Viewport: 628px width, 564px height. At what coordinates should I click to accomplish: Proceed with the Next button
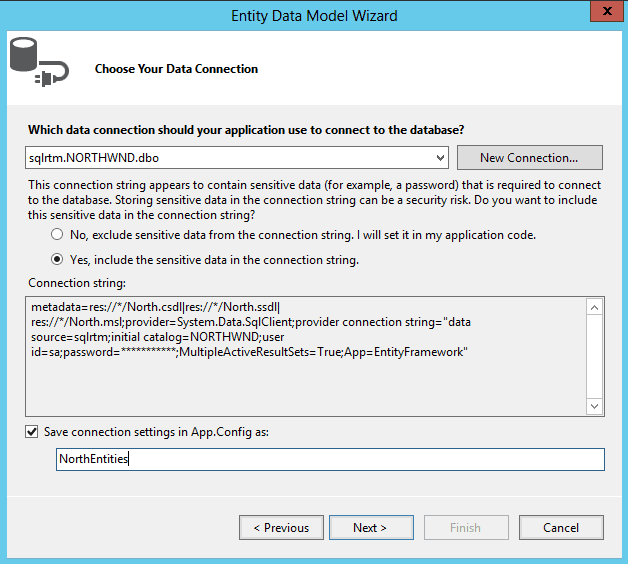tap(371, 528)
